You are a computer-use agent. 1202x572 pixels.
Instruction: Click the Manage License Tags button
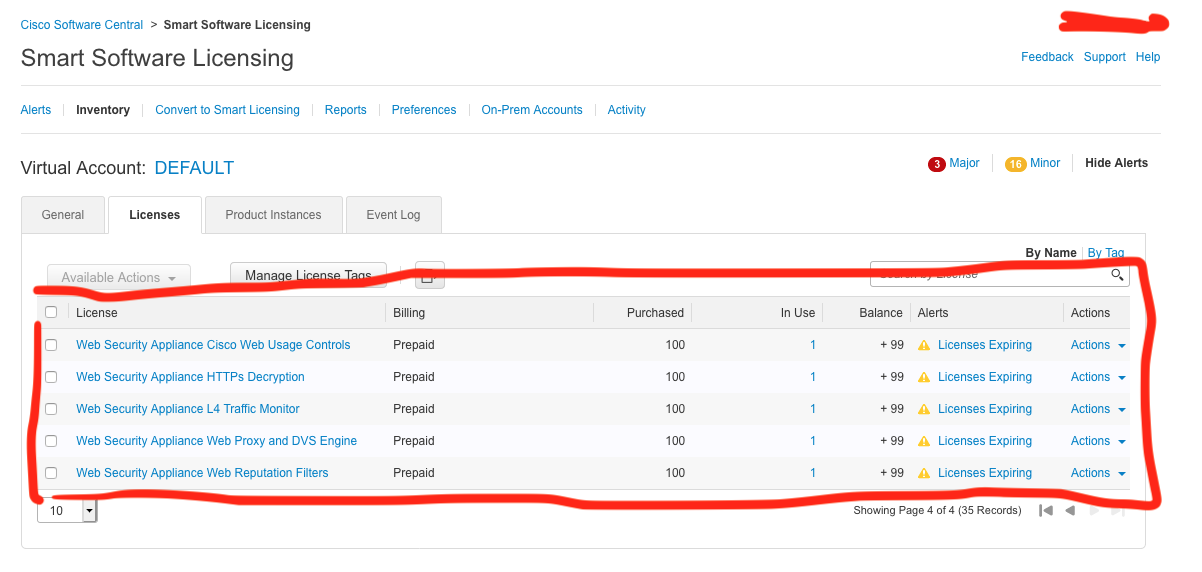tap(308, 276)
